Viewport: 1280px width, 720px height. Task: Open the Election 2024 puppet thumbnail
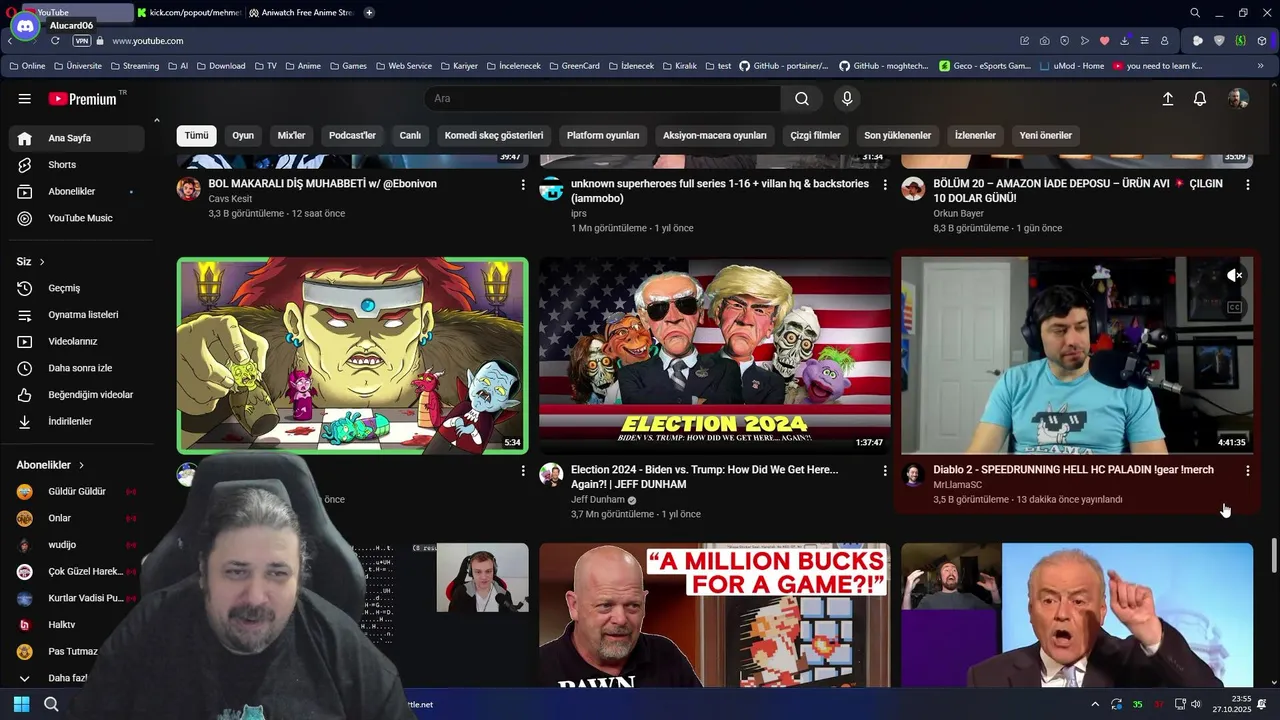pos(714,355)
